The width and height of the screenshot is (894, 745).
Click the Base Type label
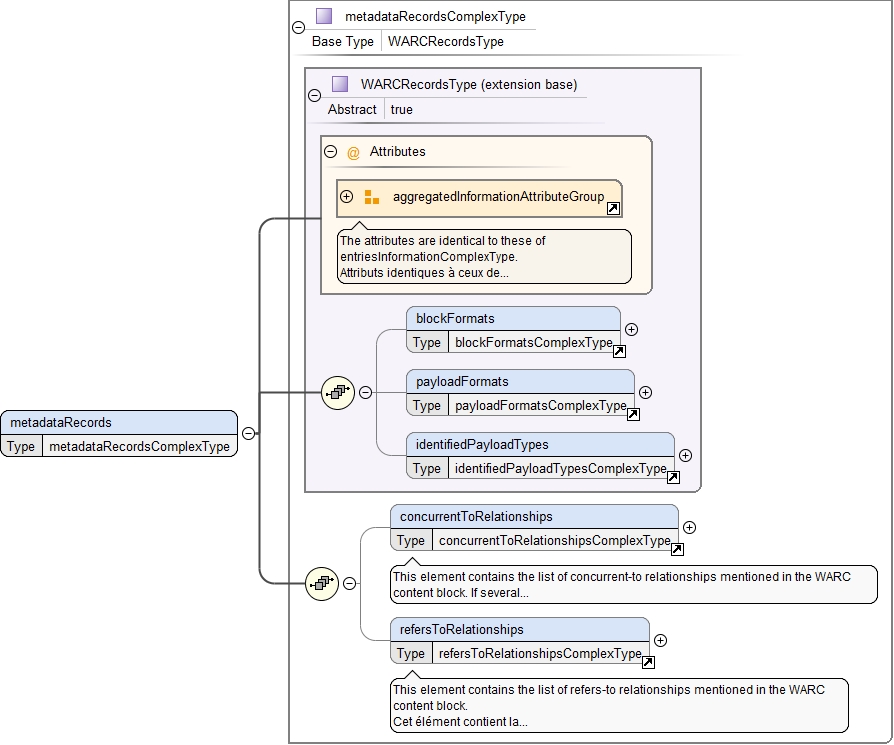click(343, 42)
